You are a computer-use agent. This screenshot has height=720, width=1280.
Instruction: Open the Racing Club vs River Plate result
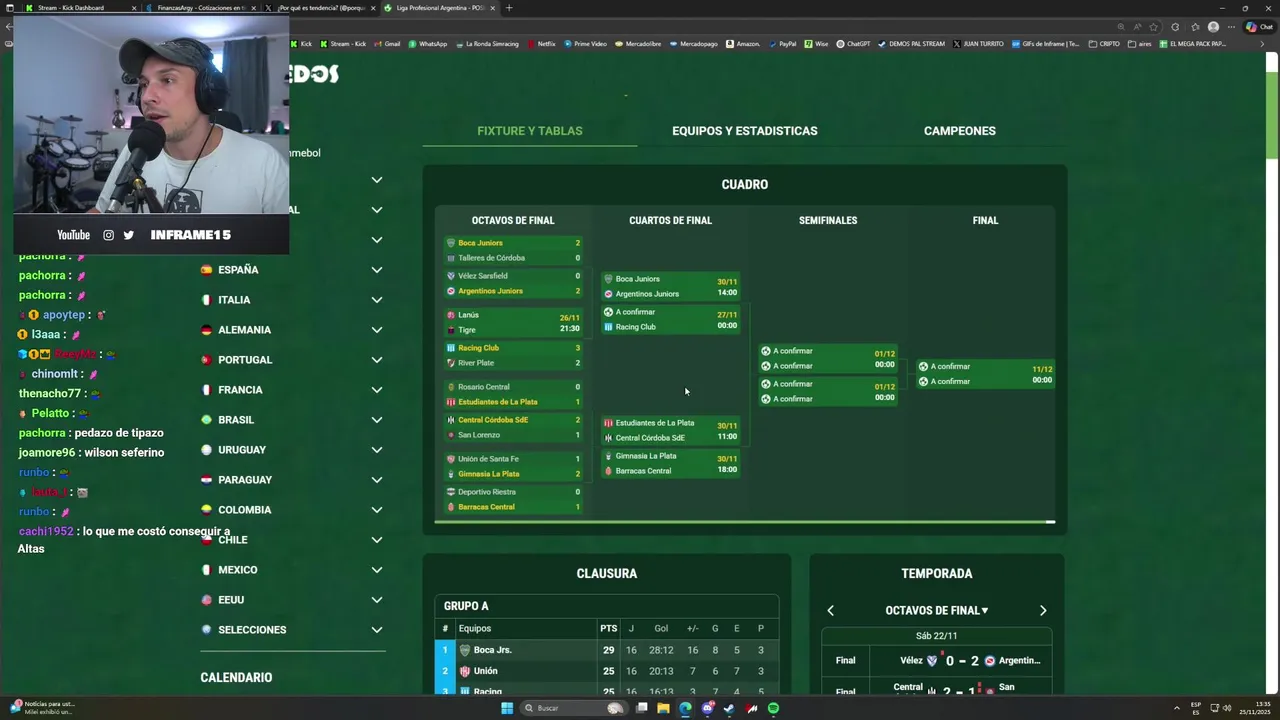tap(514, 355)
